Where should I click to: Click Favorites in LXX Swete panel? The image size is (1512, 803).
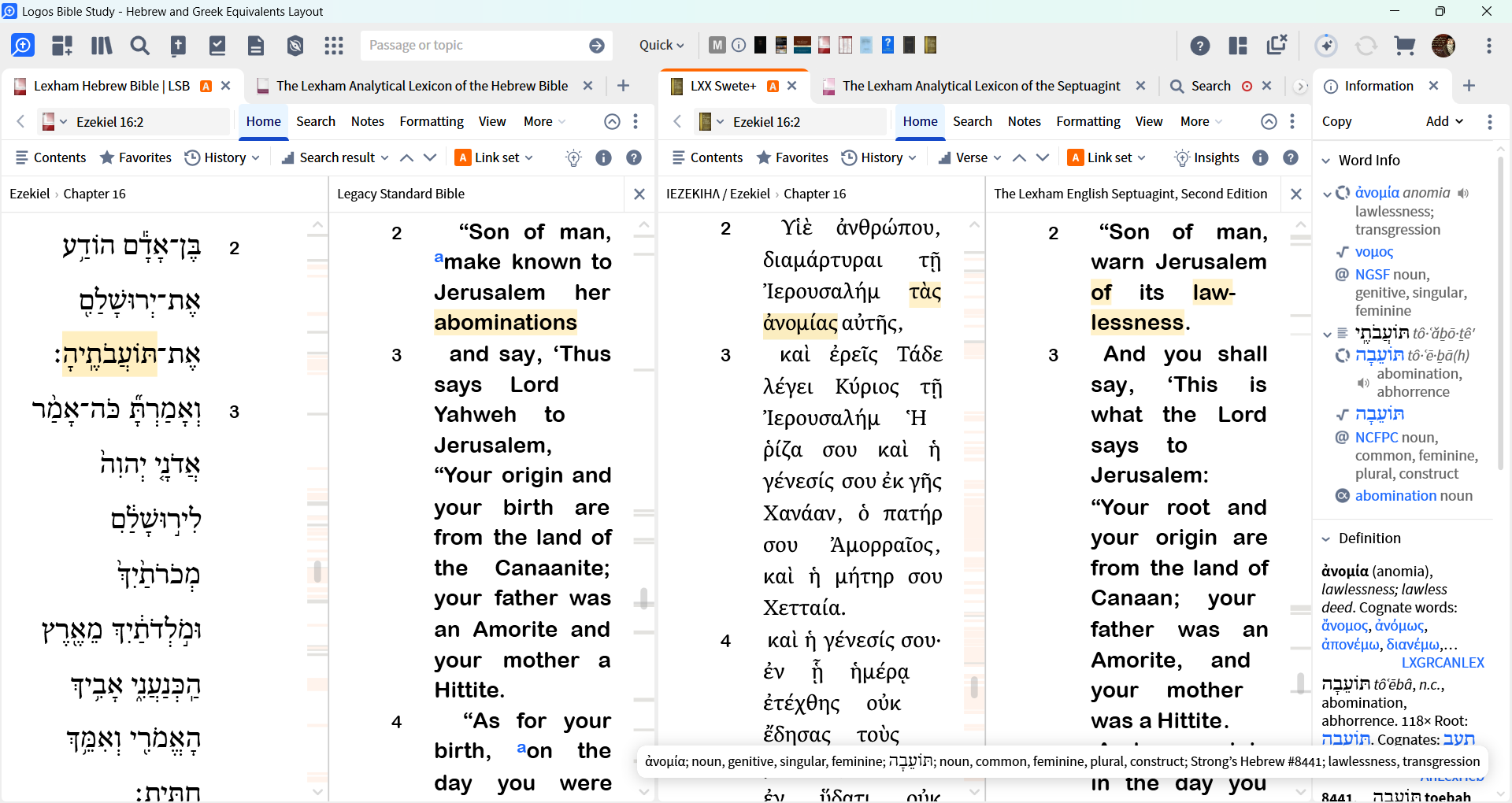coord(792,157)
